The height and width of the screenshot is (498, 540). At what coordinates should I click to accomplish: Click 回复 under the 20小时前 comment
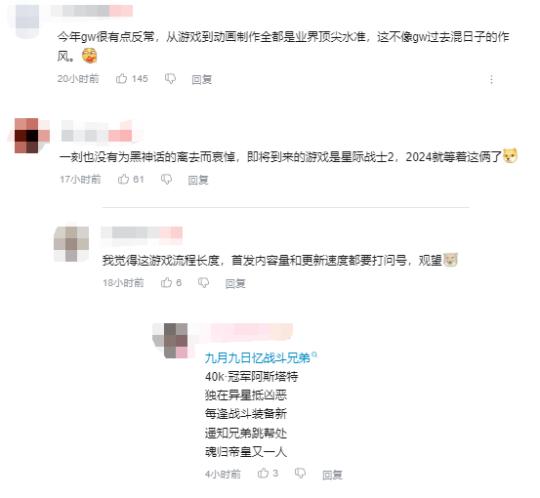click(201, 79)
